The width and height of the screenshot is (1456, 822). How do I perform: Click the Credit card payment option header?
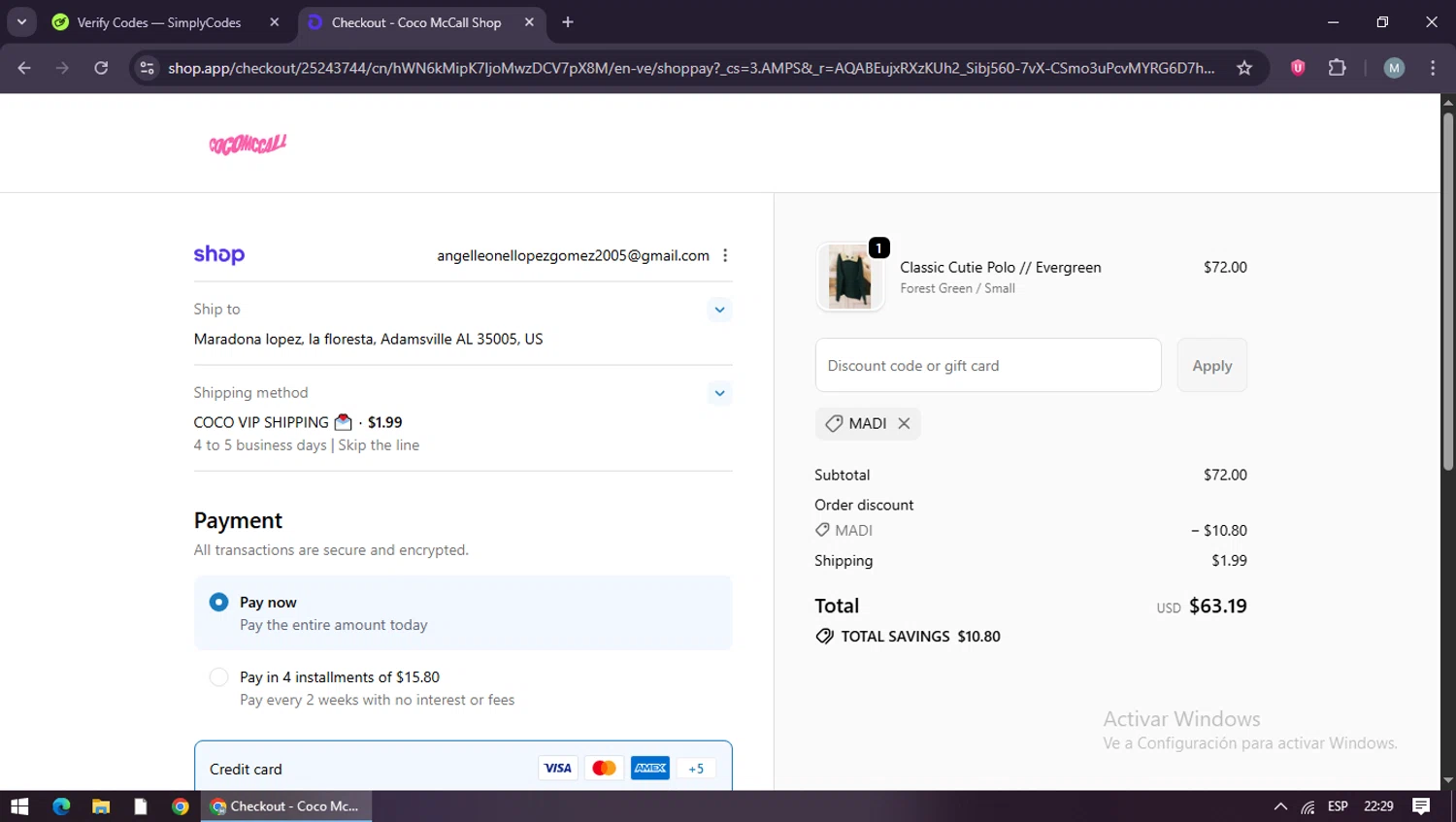click(463, 768)
